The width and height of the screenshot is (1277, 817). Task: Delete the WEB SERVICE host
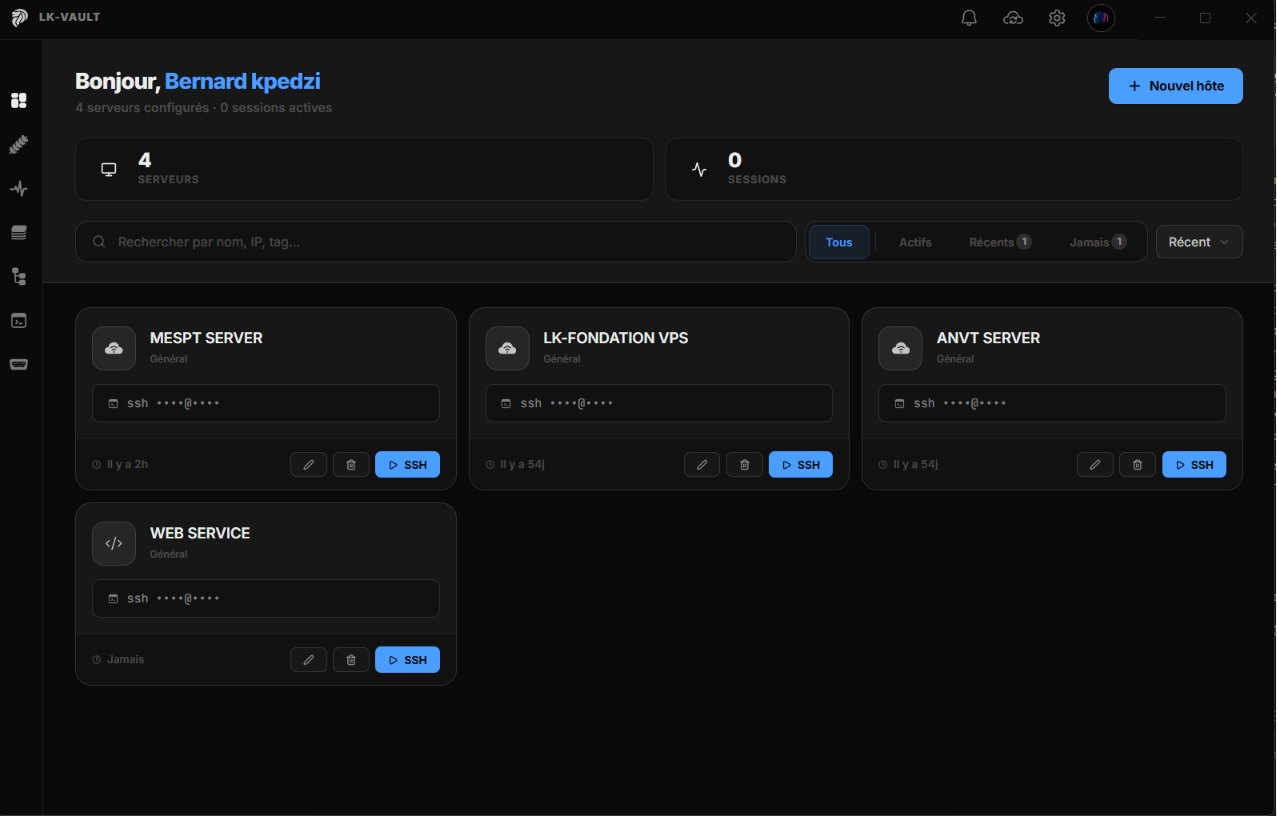point(351,660)
